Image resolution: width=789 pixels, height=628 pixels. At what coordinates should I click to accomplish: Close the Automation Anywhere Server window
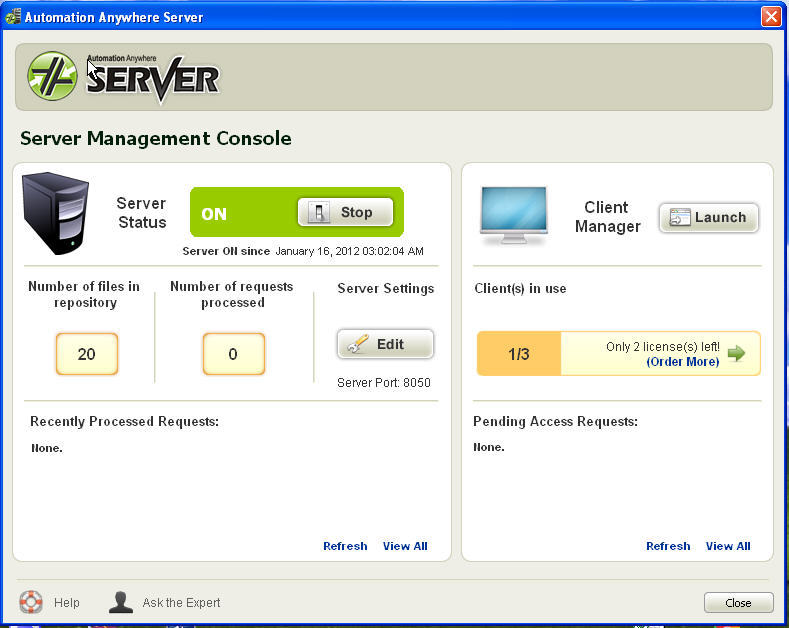771,17
